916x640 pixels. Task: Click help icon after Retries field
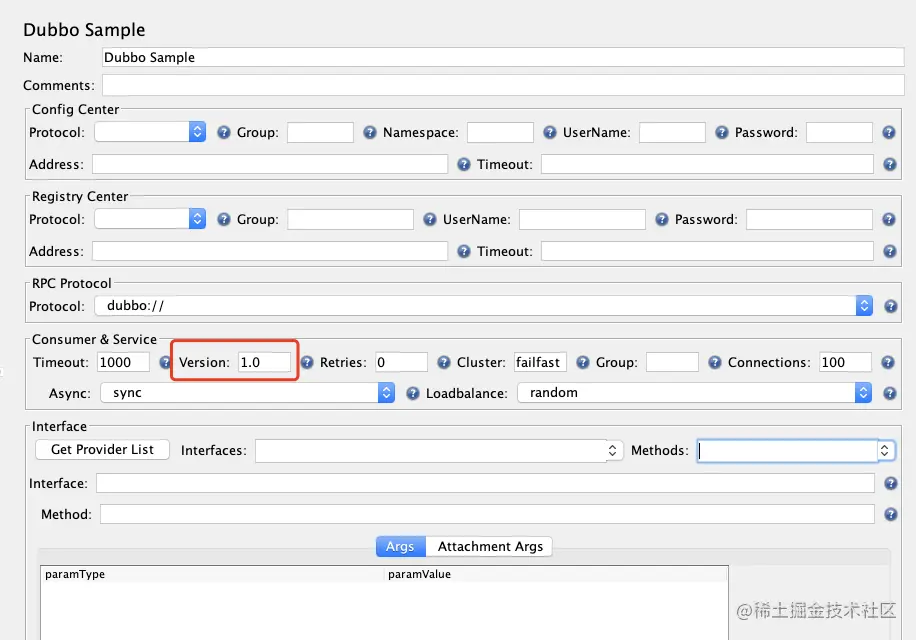(444, 363)
